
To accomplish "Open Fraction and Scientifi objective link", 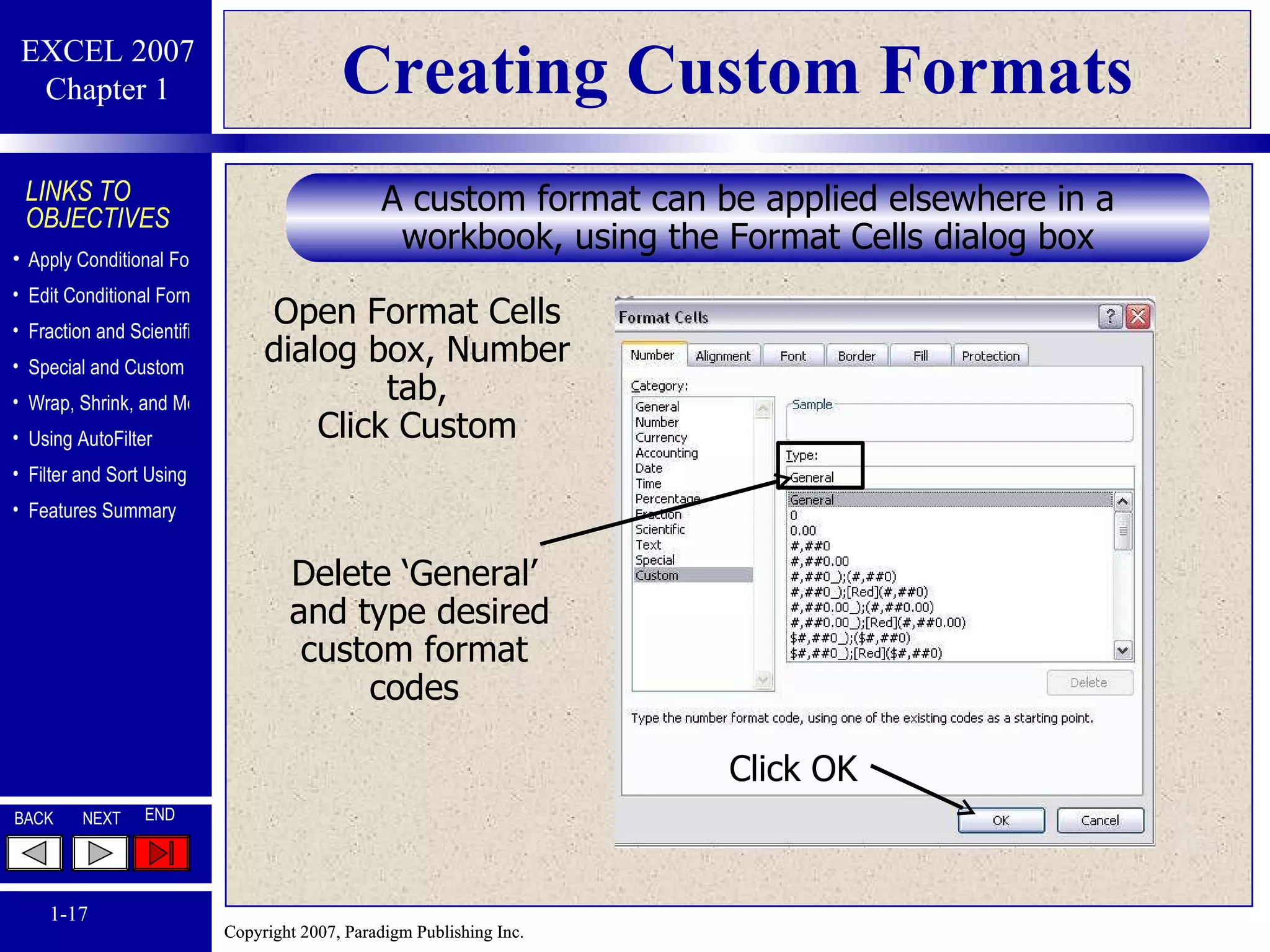I will (109, 332).
